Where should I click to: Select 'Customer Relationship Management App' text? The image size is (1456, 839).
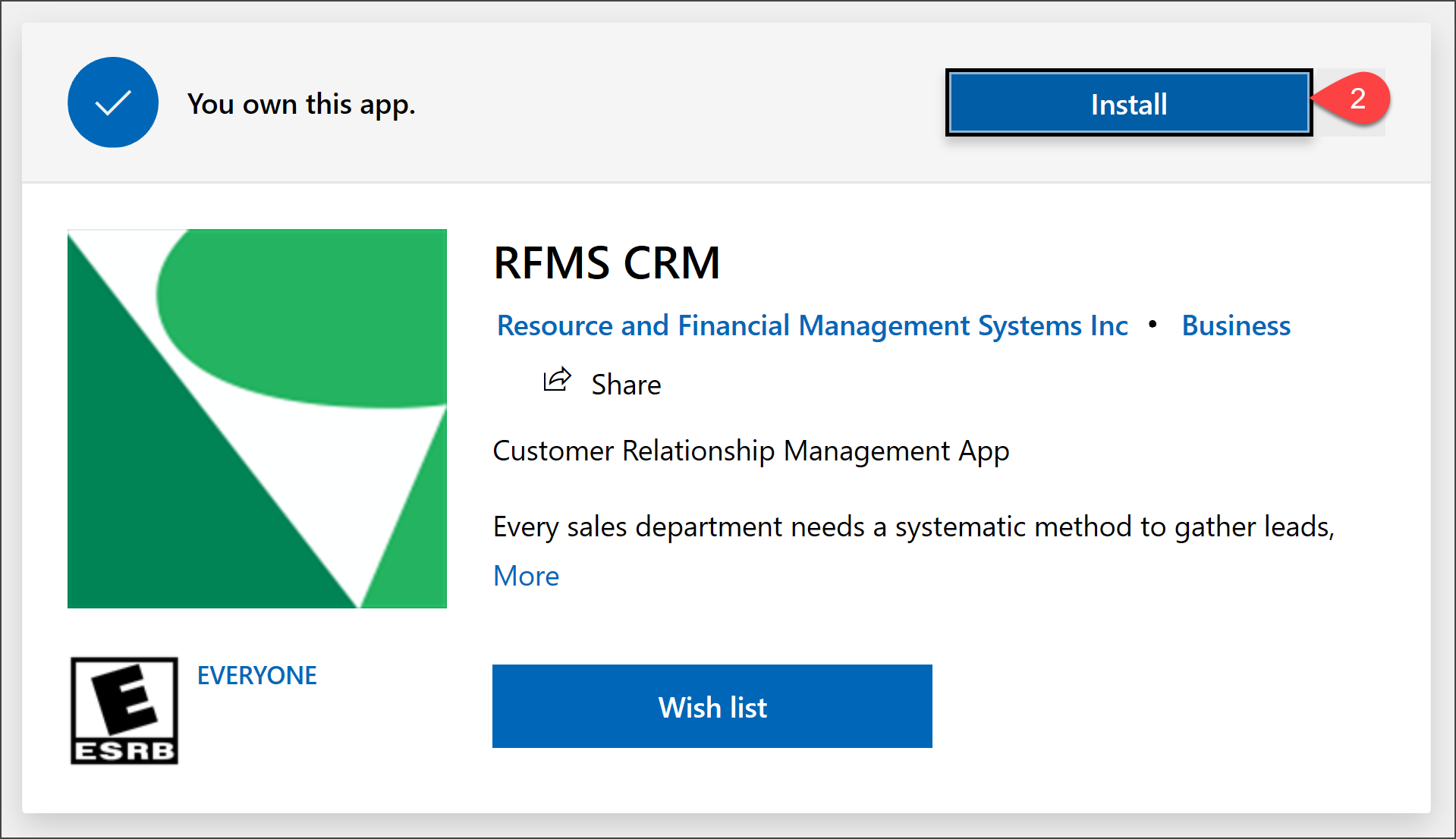tap(751, 451)
